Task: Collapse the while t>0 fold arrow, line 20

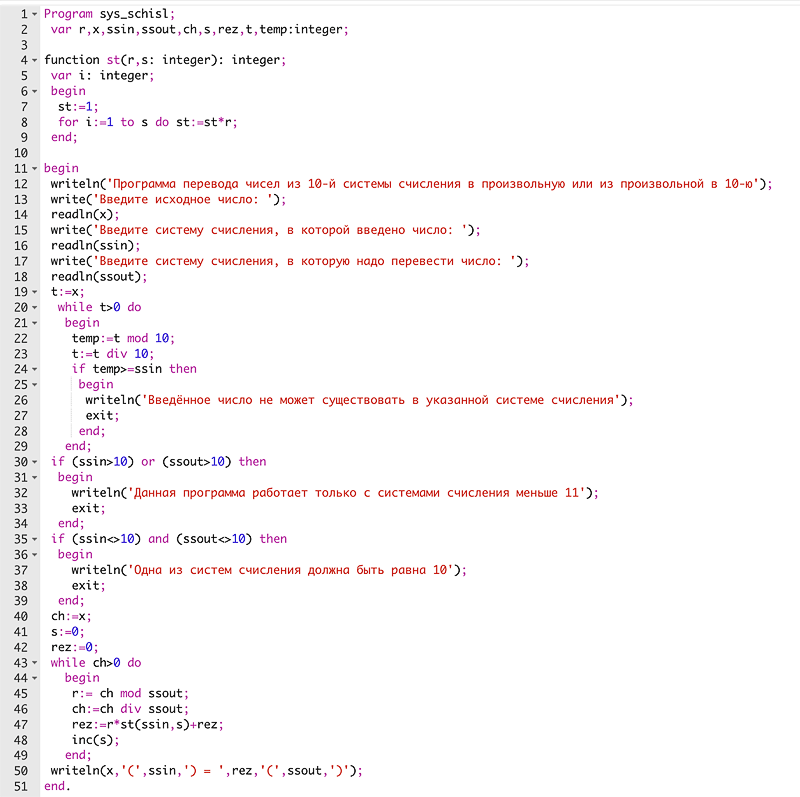Action: pyautogui.click(x=35, y=307)
